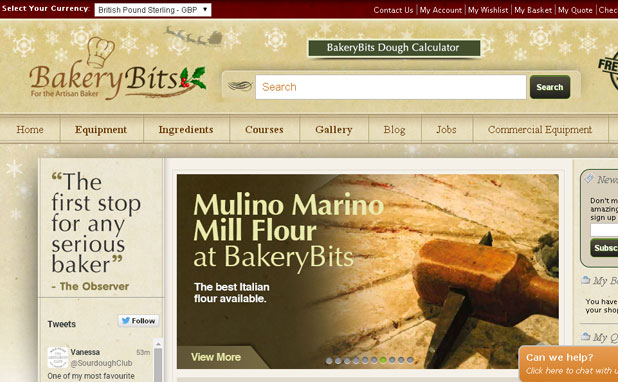Click the basket icon next to My Basket sidebar
Screen dimensions: 618x382
[x=586, y=280]
